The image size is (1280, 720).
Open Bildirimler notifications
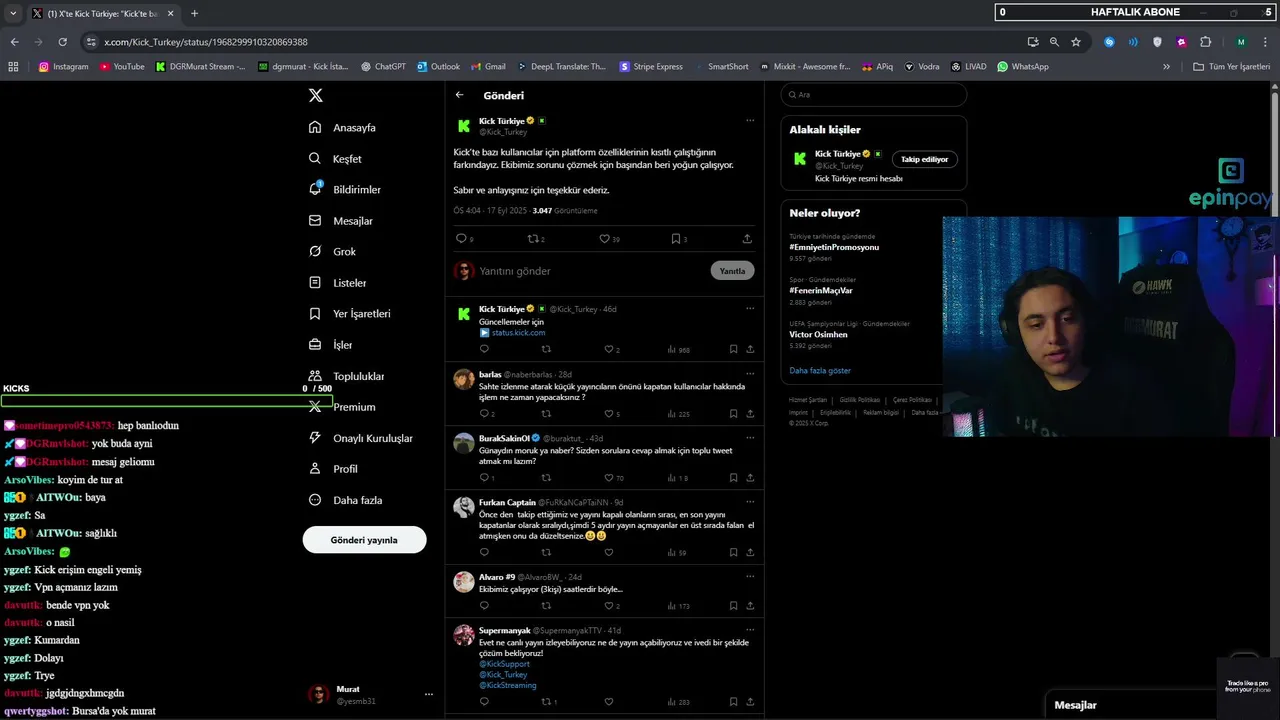tap(344, 189)
